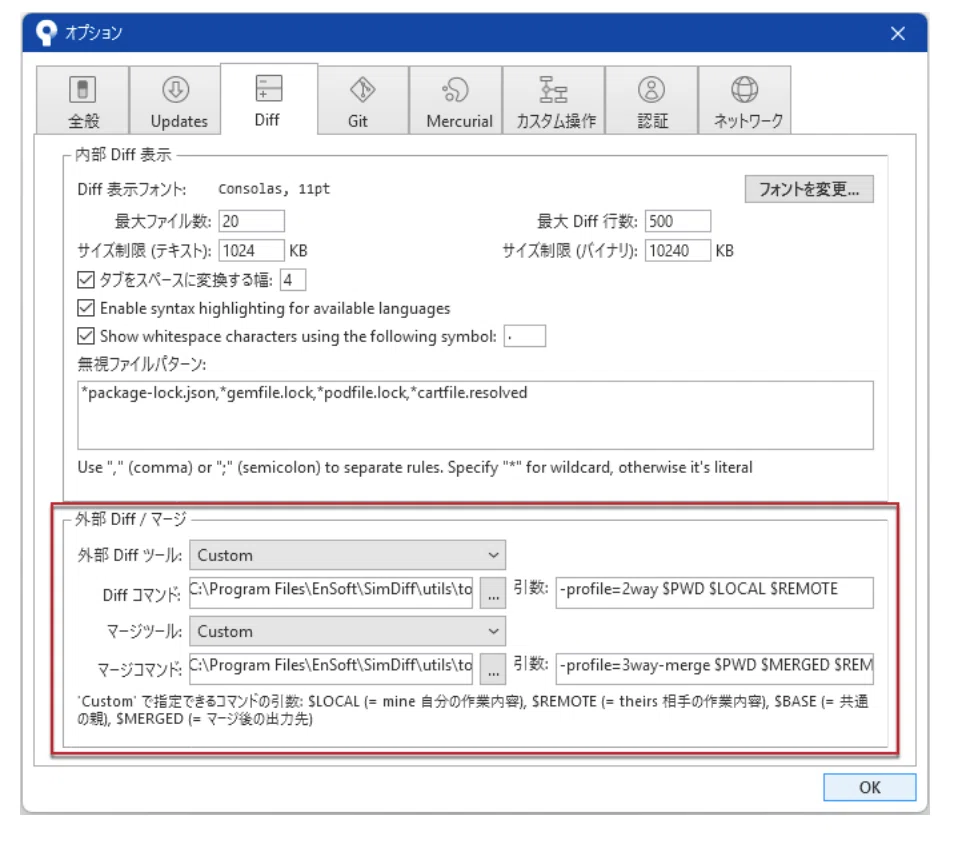Go to the Mercurial tab
Image resolution: width=962 pixels, height=842 pixels.
point(456,100)
